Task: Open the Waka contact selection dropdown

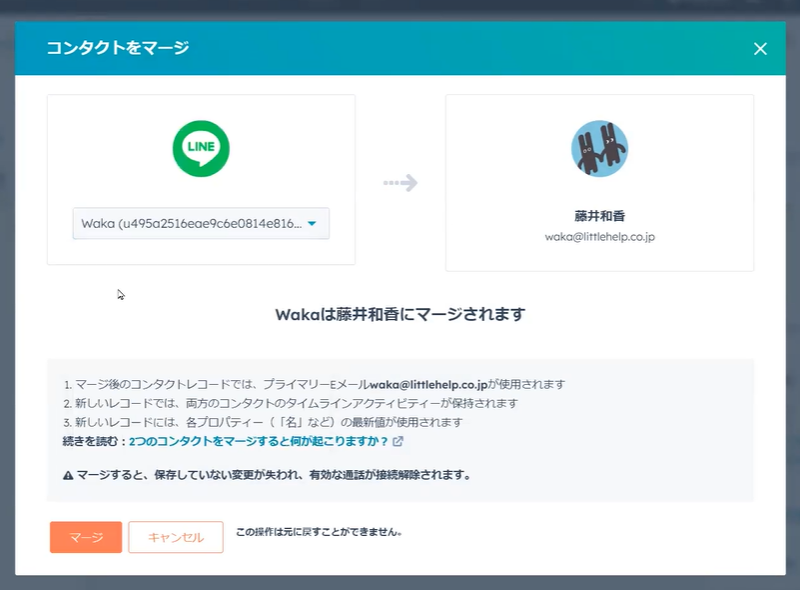Action: [x=190, y=224]
